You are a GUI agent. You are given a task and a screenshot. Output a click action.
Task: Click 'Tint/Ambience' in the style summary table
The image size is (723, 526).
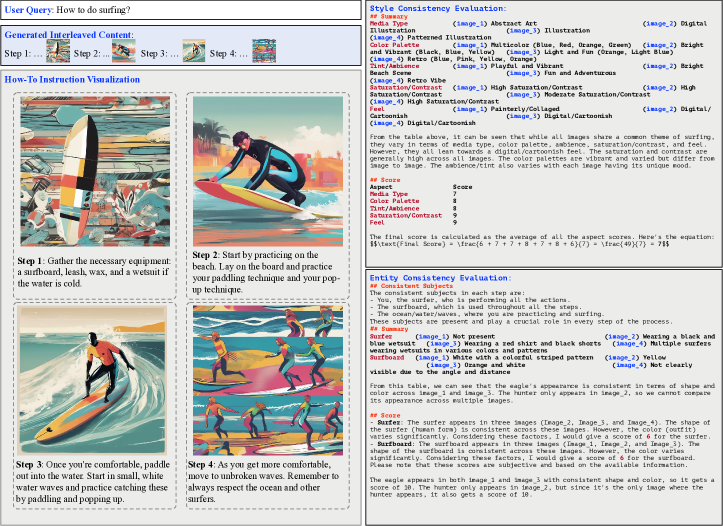pyautogui.click(x=395, y=66)
